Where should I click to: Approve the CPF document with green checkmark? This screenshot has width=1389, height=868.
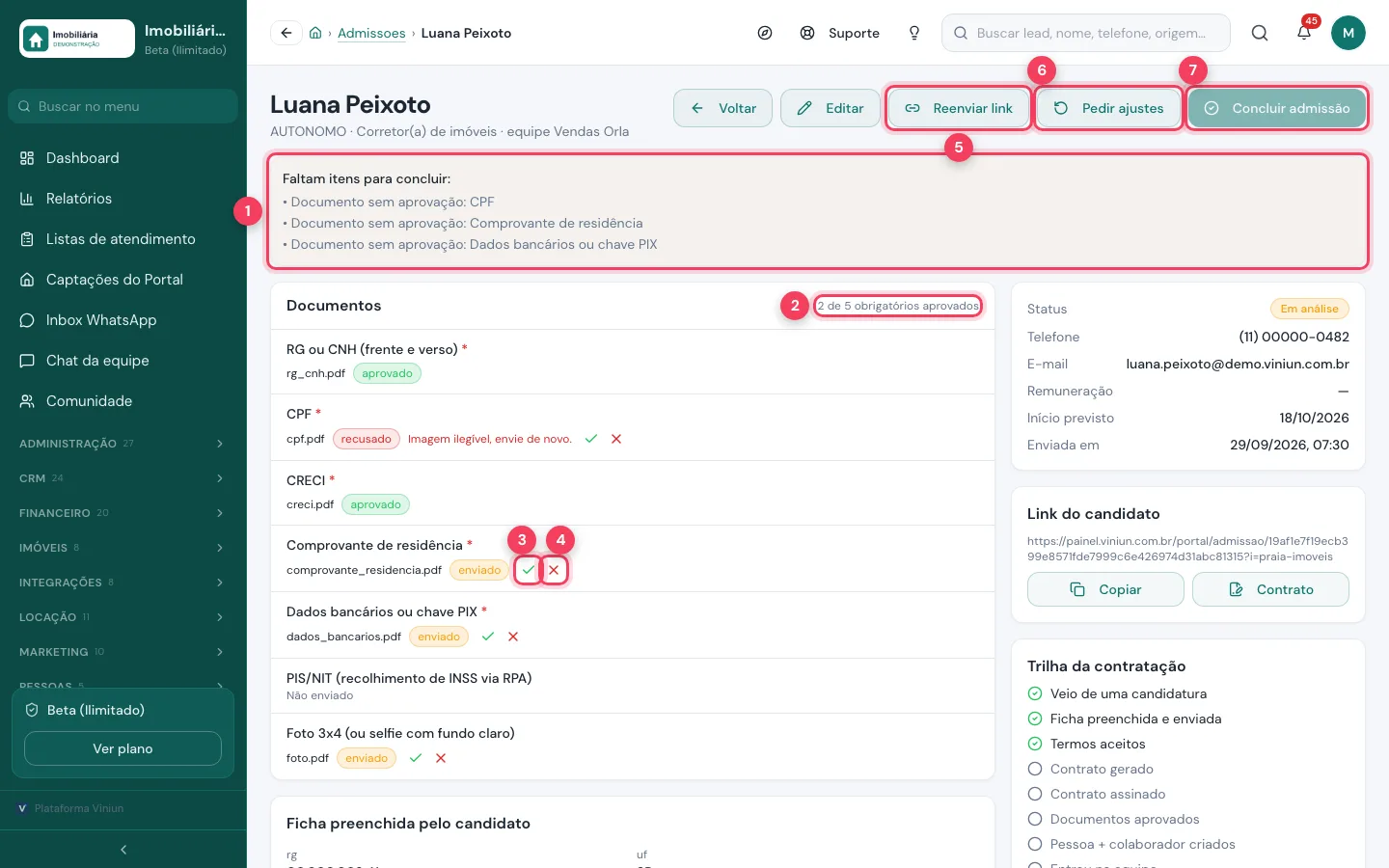pos(591,439)
